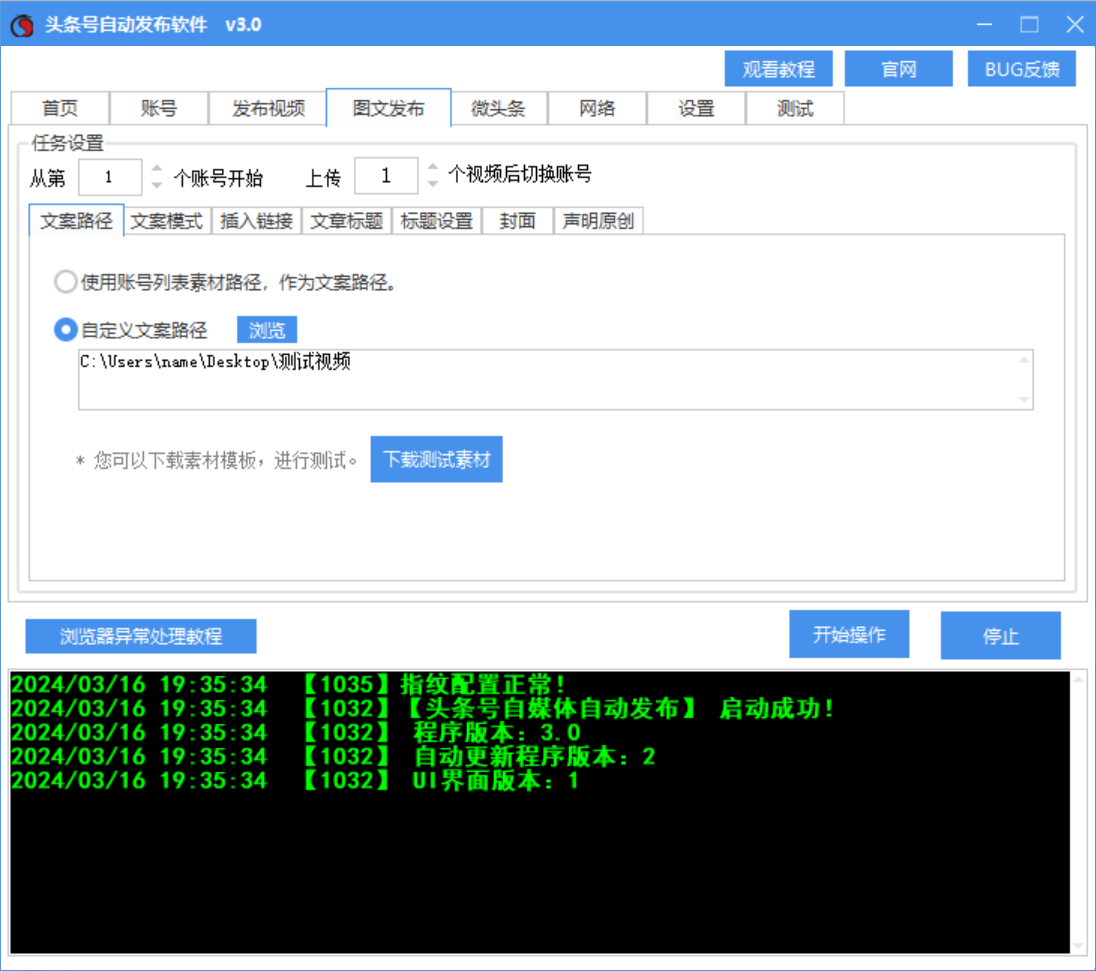Open 浏览器异常处理教程 tutorial button
The height and width of the screenshot is (971, 1096).
(x=140, y=636)
